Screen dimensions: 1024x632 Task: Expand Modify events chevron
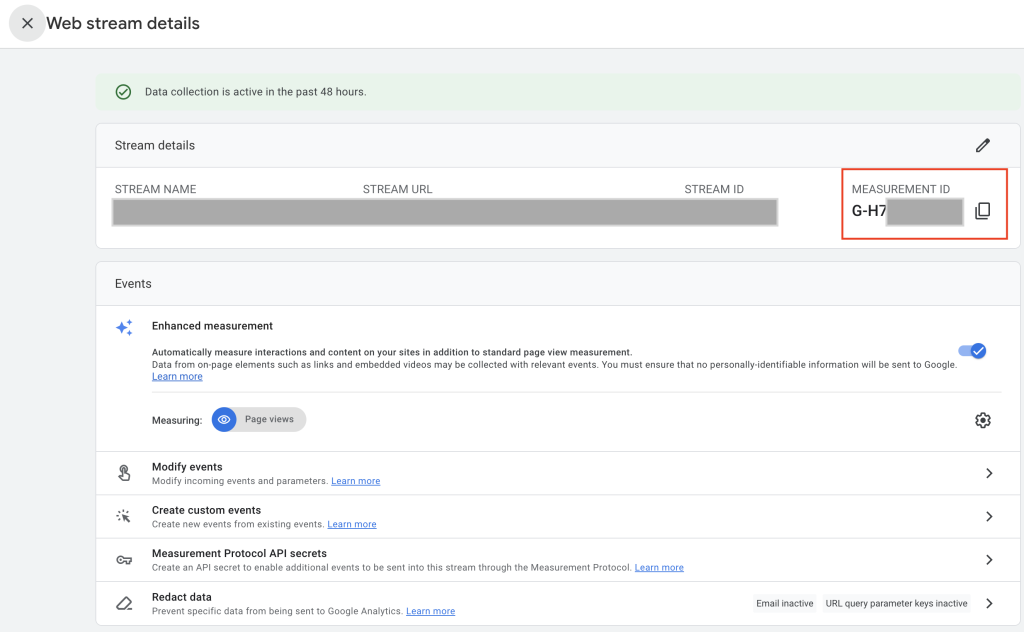989,473
